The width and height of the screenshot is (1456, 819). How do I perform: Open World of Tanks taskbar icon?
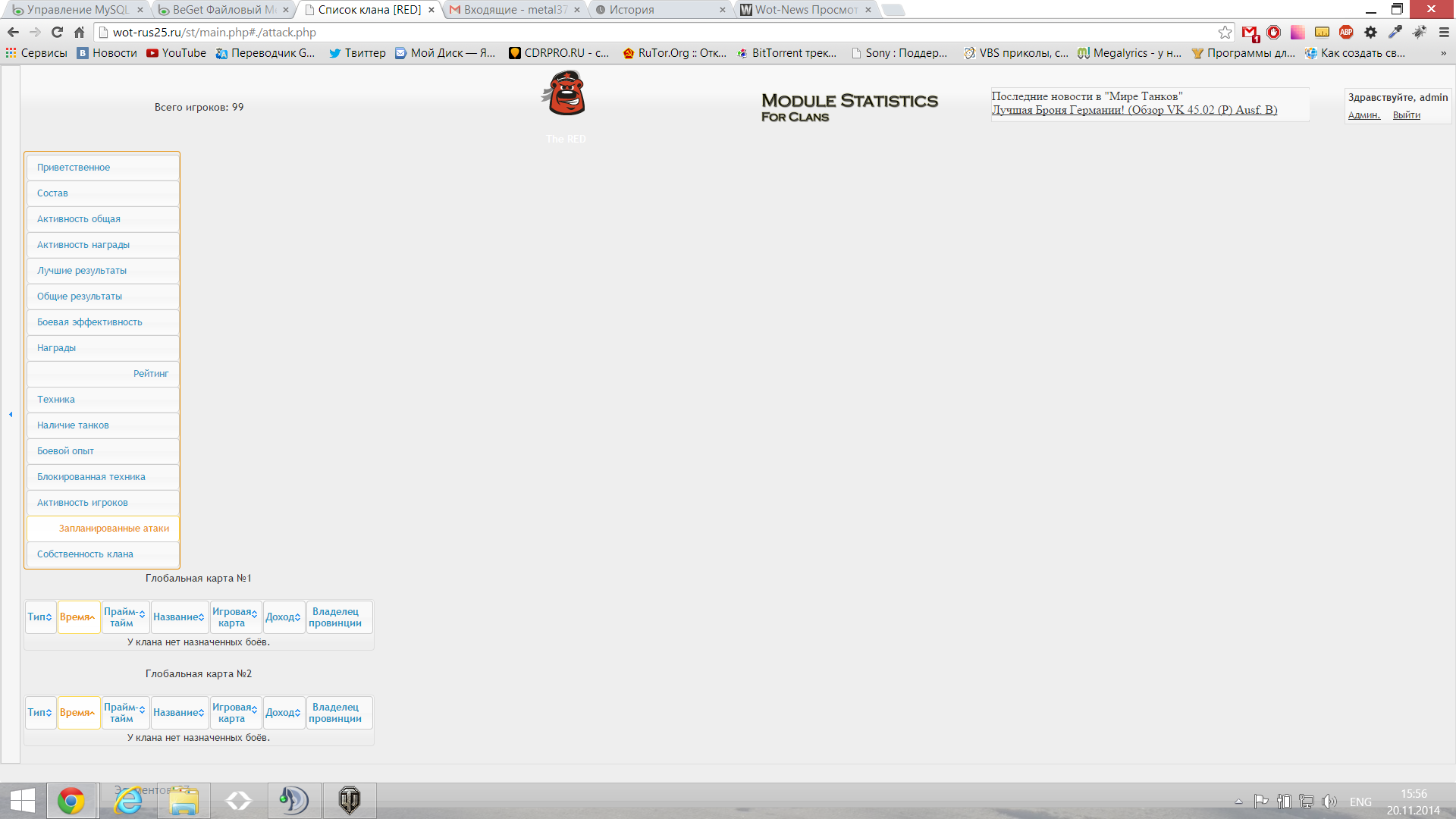tap(350, 801)
